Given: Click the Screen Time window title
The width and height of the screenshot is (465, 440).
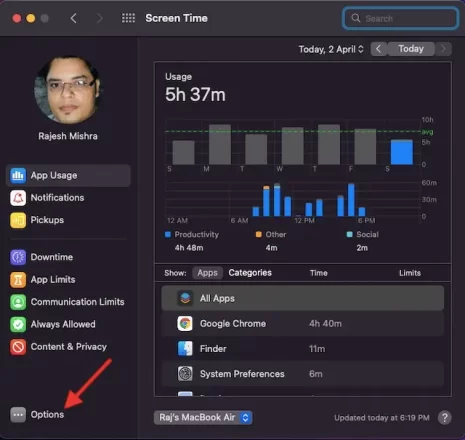Looking at the screenshot, I should coord(177,18).
